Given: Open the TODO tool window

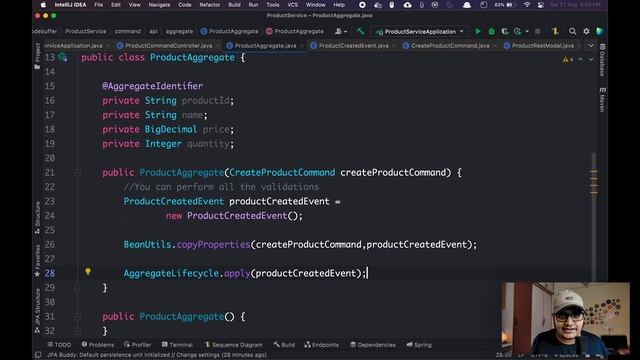Looking at the screenshot, I should [59, 345].
